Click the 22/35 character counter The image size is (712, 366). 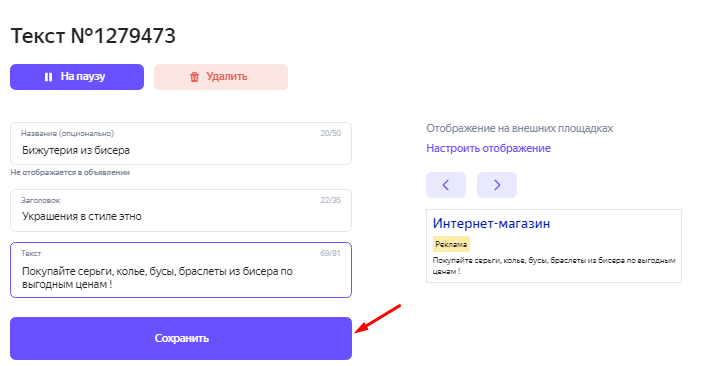(x=331, y=200)
